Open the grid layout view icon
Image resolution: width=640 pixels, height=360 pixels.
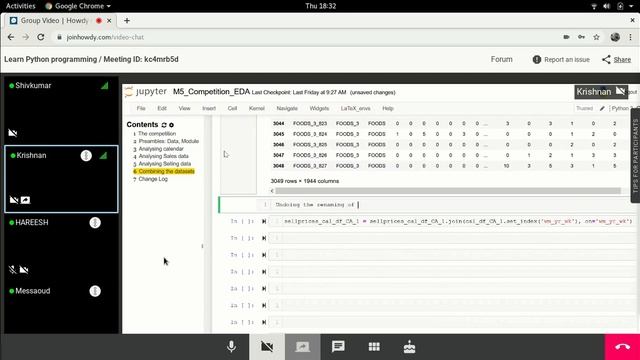[x=374, y=347]
